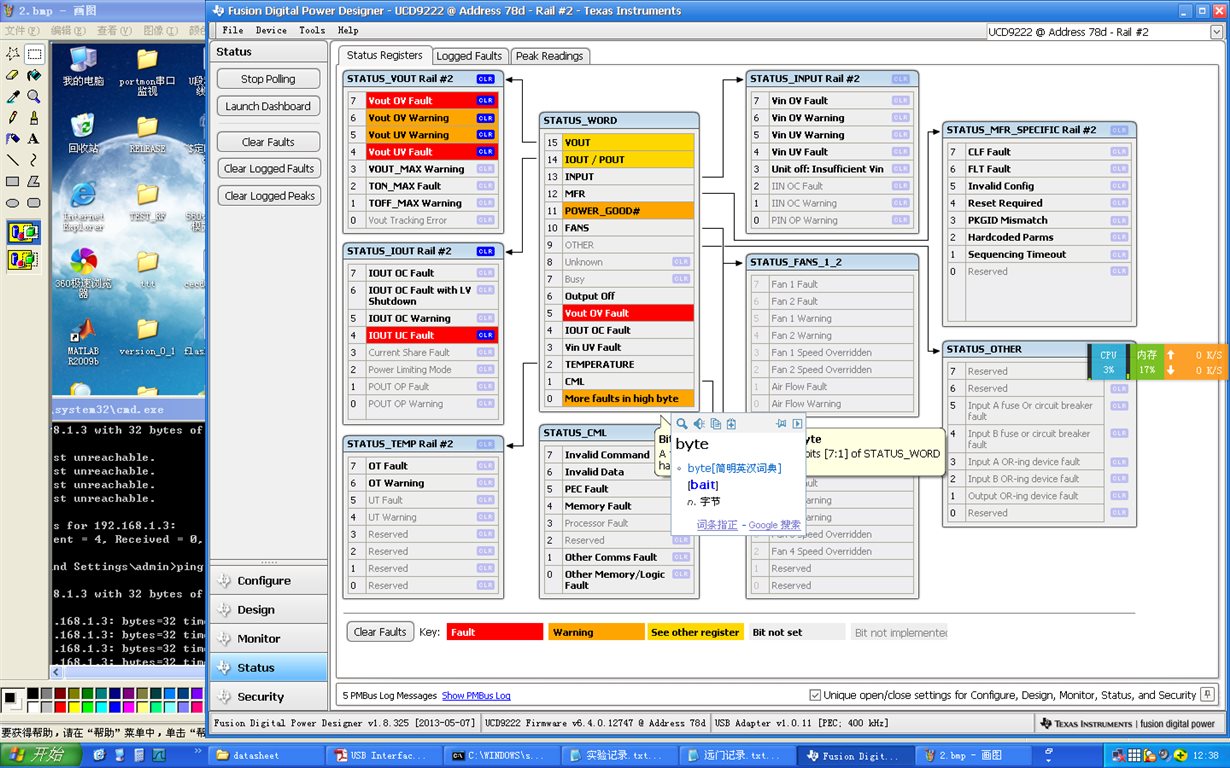Screen dimensions: 1230x768
Task: Open the File menu in Fusion
Action: pos(232,30)
